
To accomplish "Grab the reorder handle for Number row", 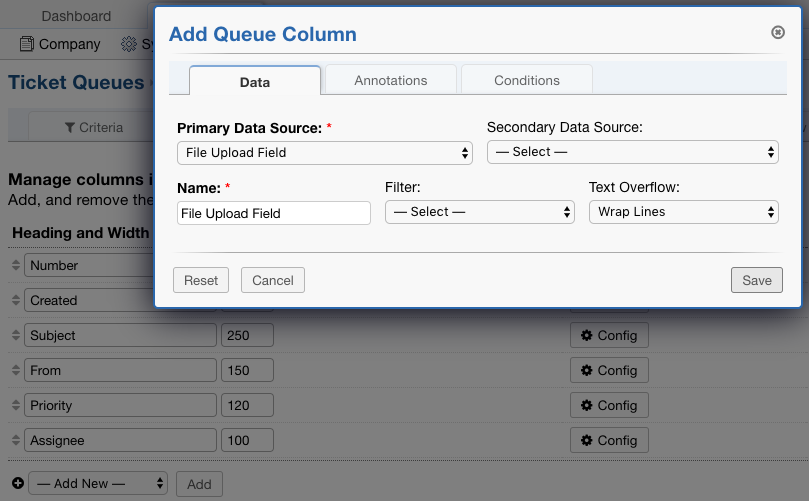I will pos(16,265).
